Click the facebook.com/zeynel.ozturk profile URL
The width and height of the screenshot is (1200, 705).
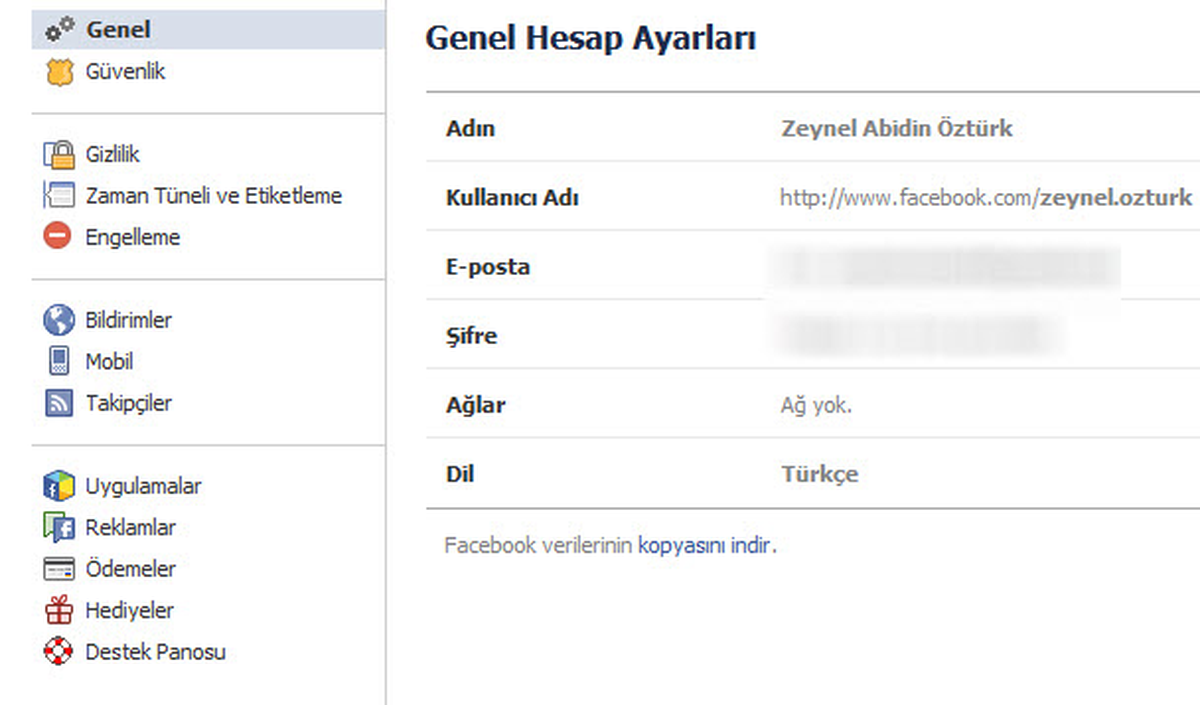[986, 197]
